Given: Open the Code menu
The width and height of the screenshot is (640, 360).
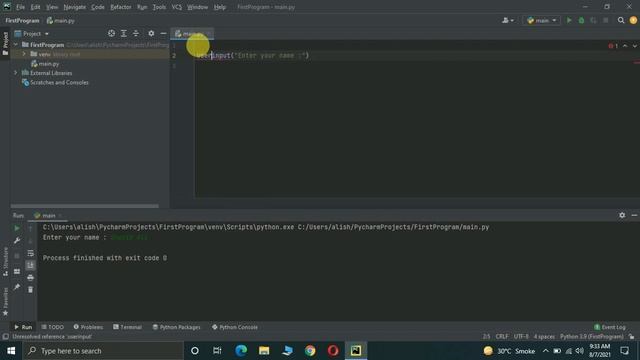Looking at the screenshot, I should [x=98, y=7].
